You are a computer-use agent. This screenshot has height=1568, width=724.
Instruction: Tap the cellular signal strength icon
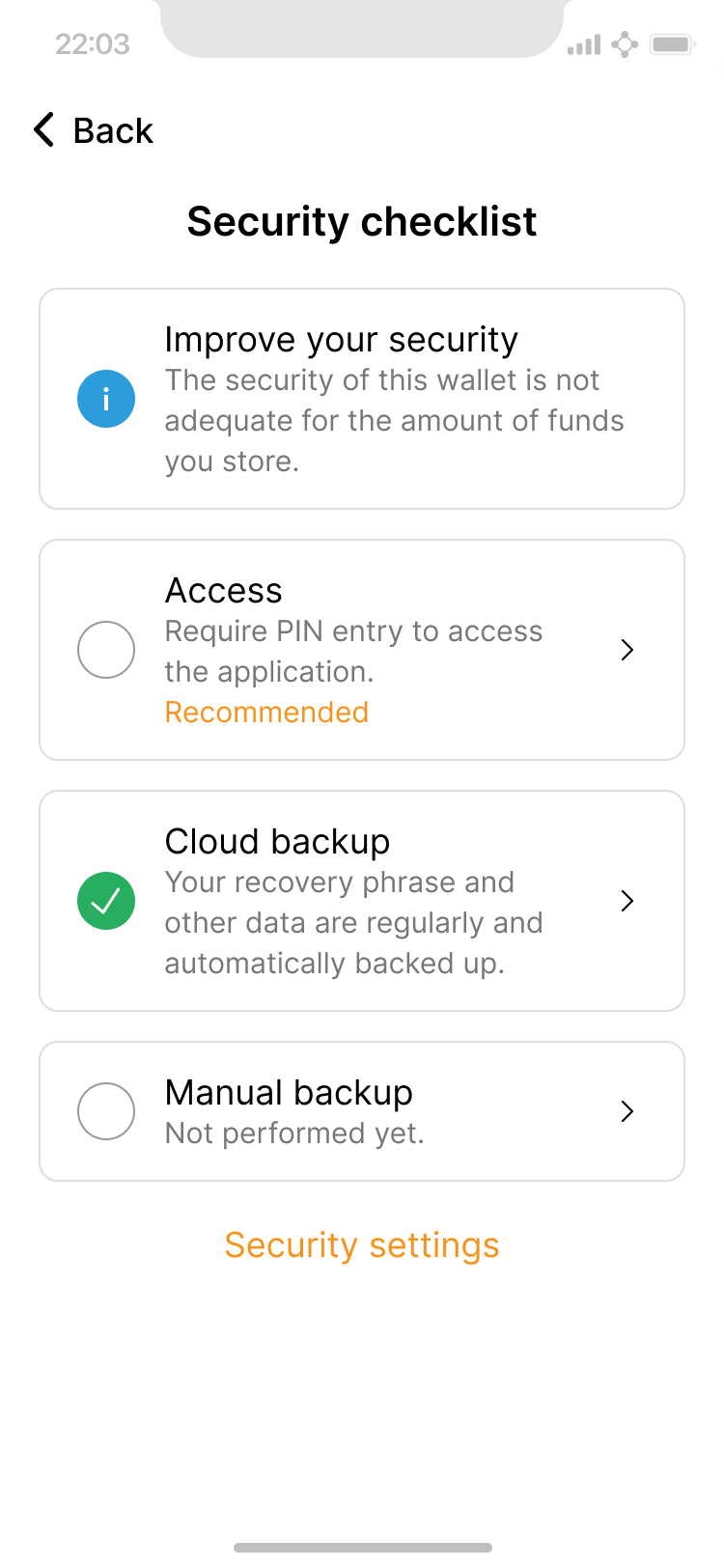pos(584,44)
